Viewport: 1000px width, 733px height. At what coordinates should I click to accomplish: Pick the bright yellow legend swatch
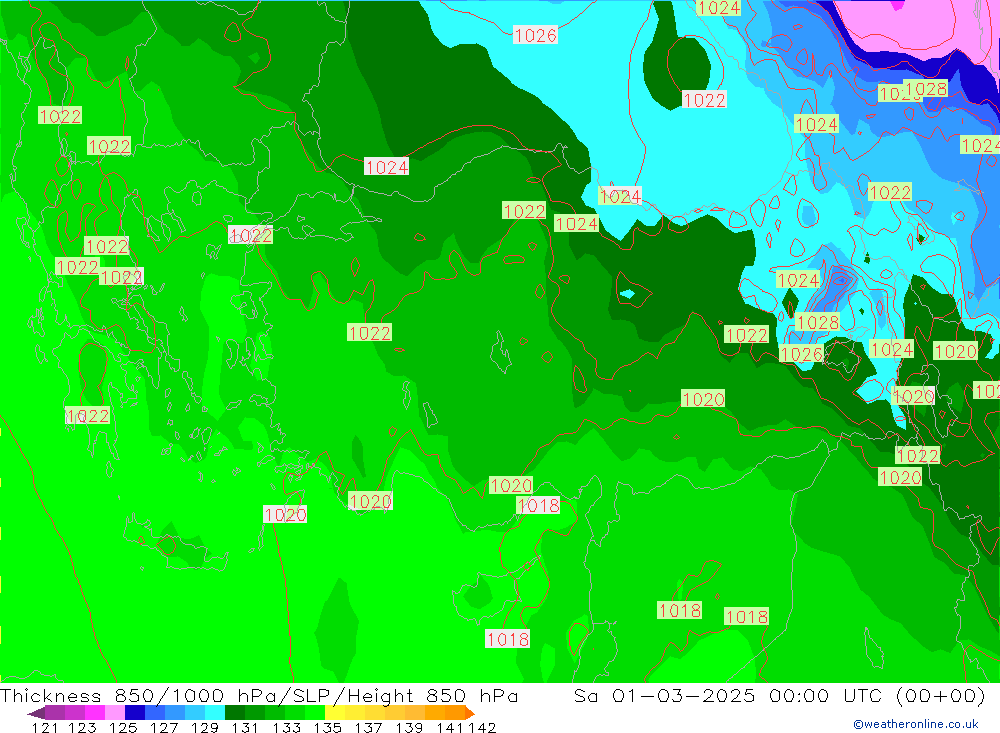(x=335, y=713)
